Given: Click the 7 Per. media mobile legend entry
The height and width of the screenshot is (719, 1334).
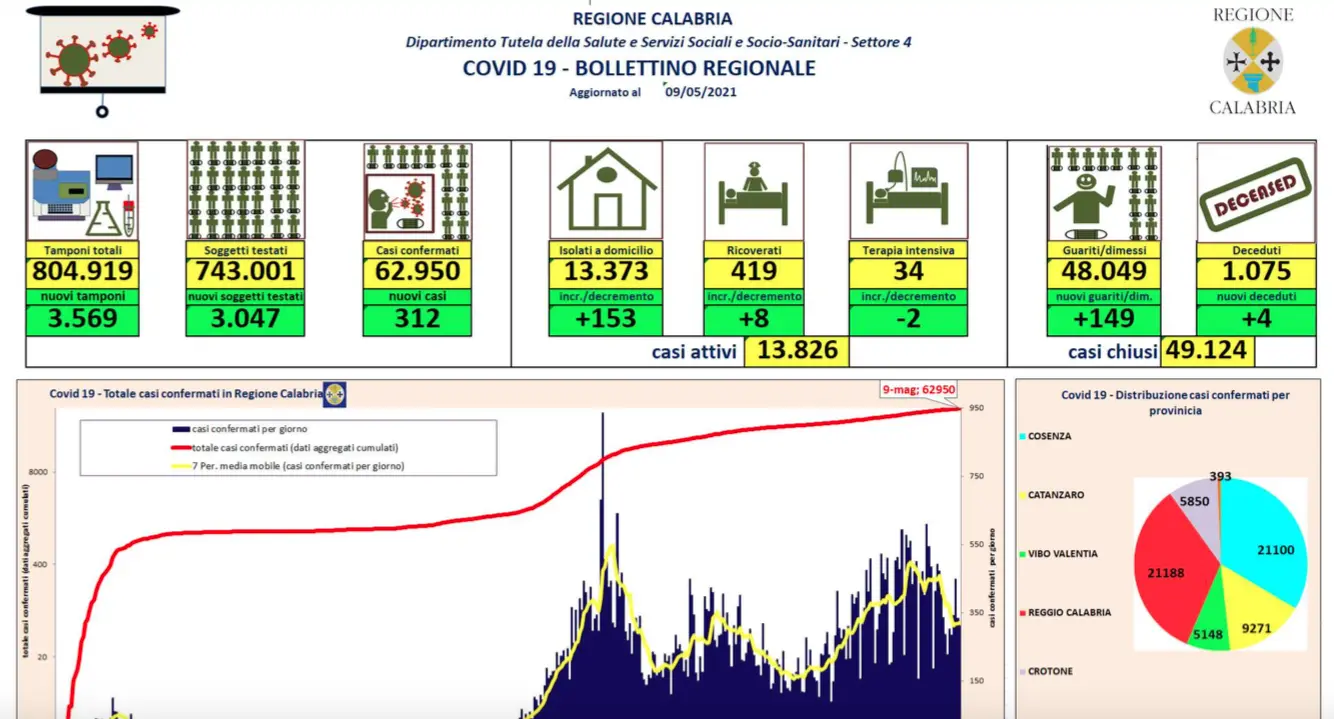Looking at the screenshot, I should (288, 466).
